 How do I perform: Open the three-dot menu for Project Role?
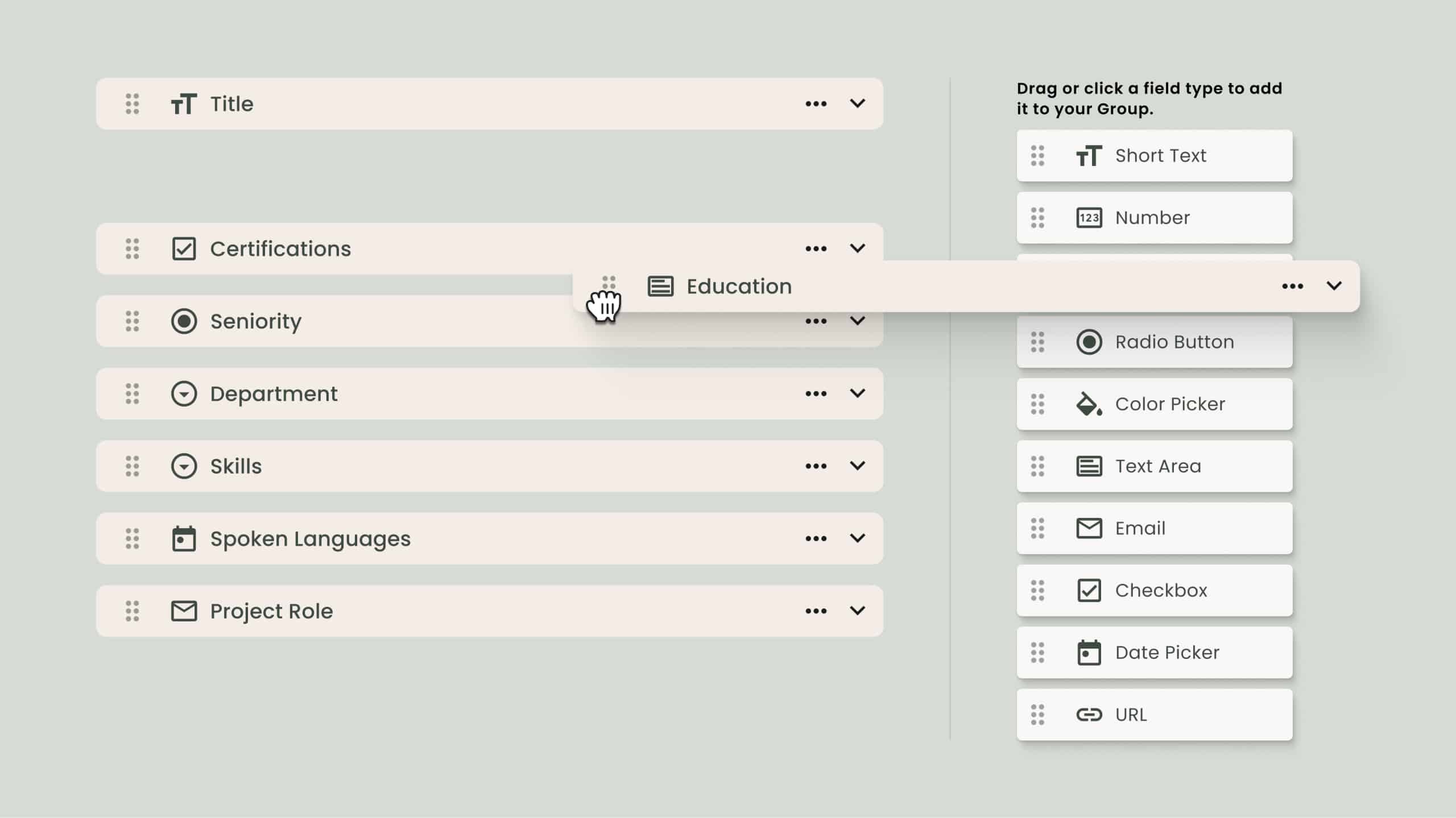pos(816,611)
